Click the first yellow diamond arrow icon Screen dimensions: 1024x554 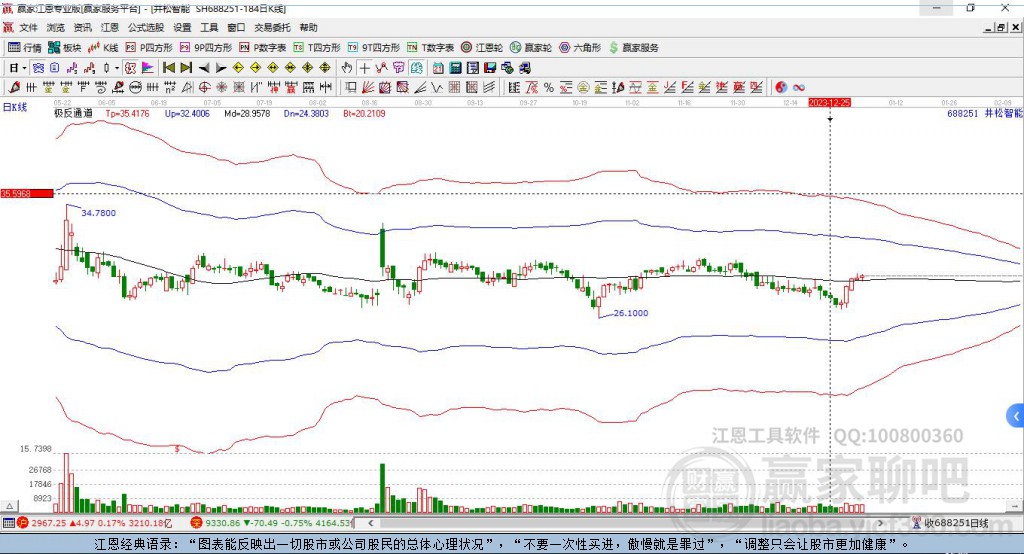coord(238,68)
